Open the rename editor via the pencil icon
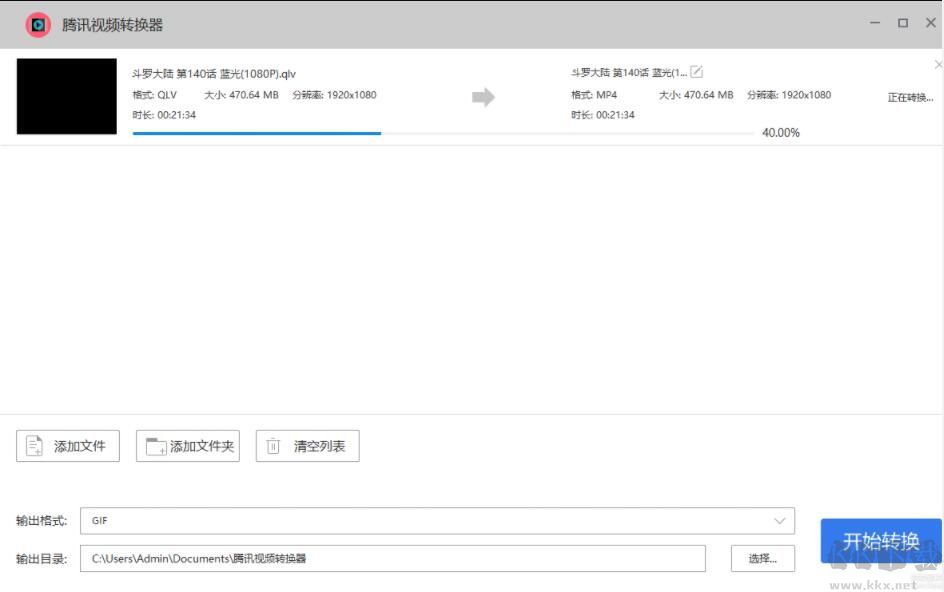 tap(695, 71)
